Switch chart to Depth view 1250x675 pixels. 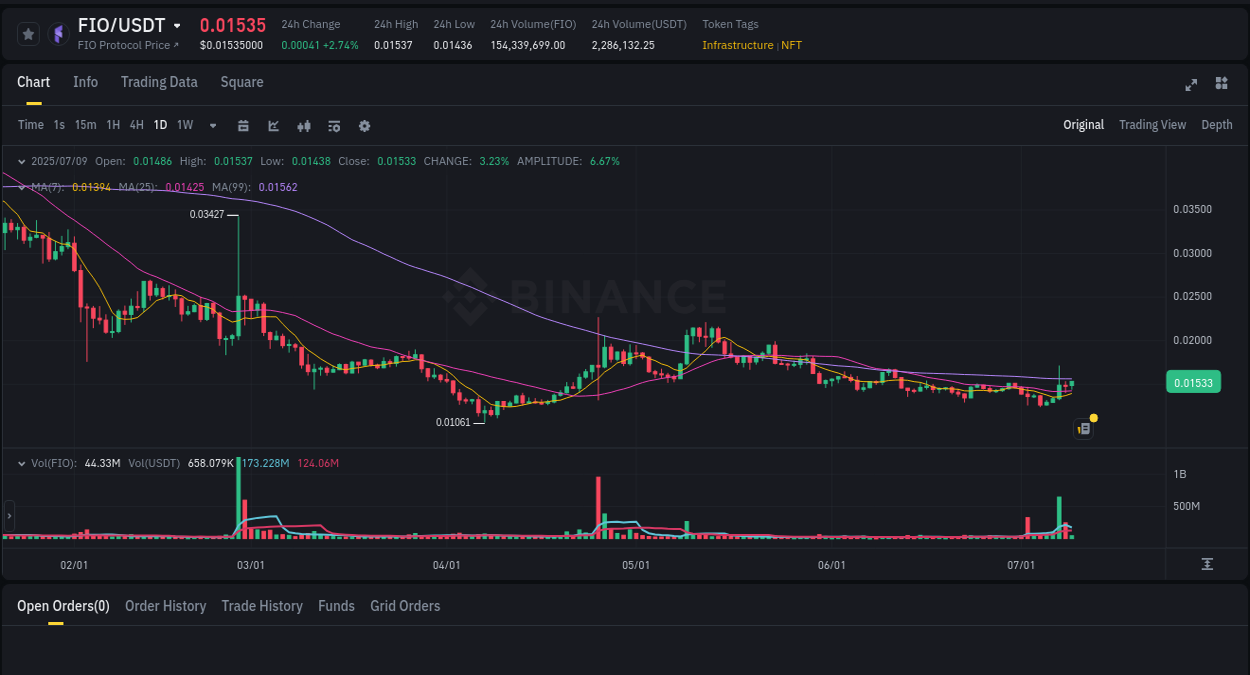[x=1216, y=125]
